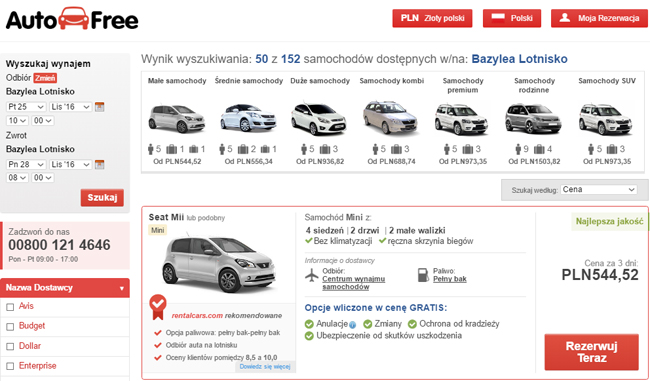
Task: Click the Avis supplier name
Action: pyautogui.click(x=26, y=306)
